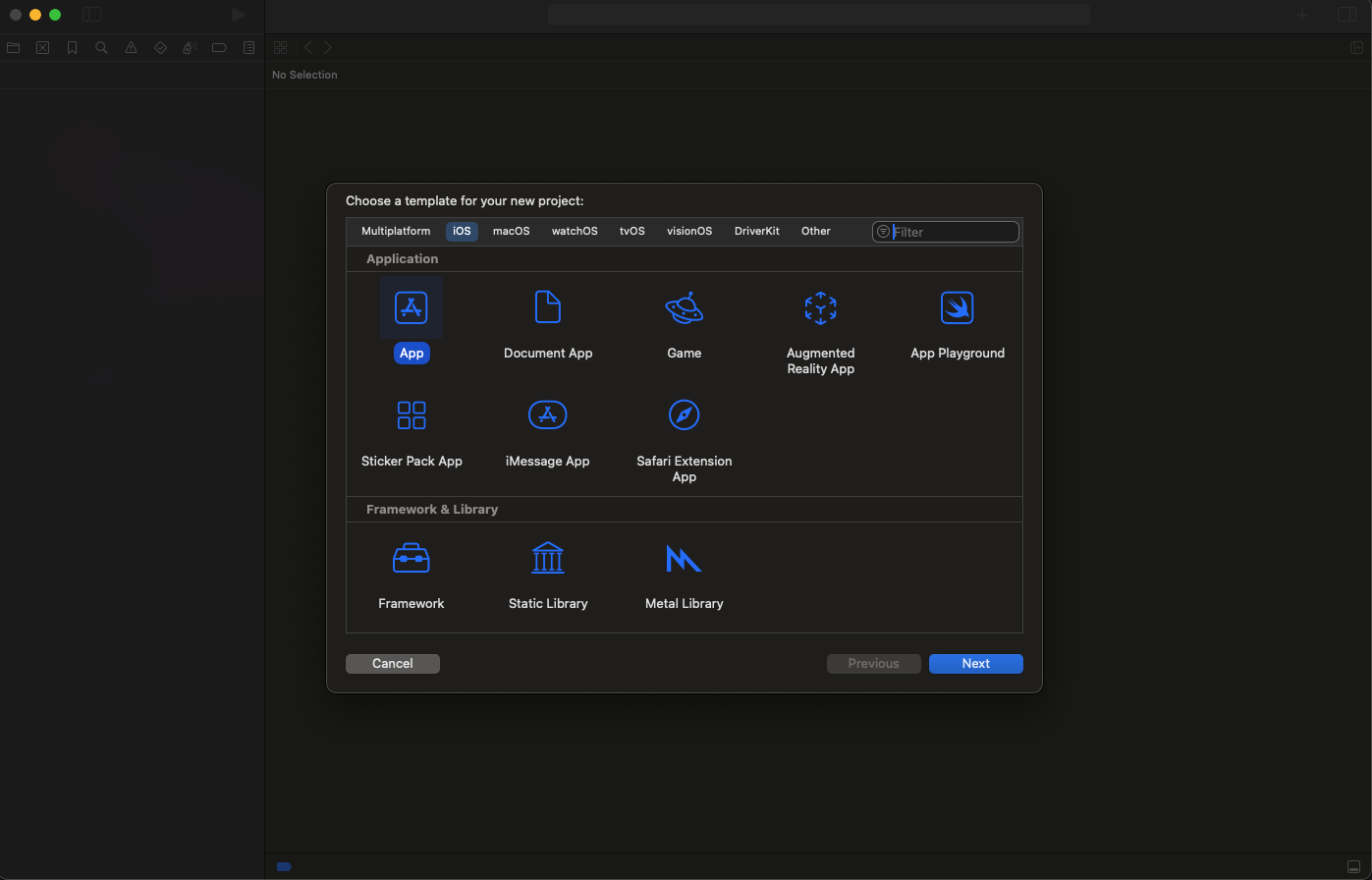Click the plus Library button in toolbar
The width and height of the screenshot is (1372, 880).
pyautogui.click(x=1302, y=15)
